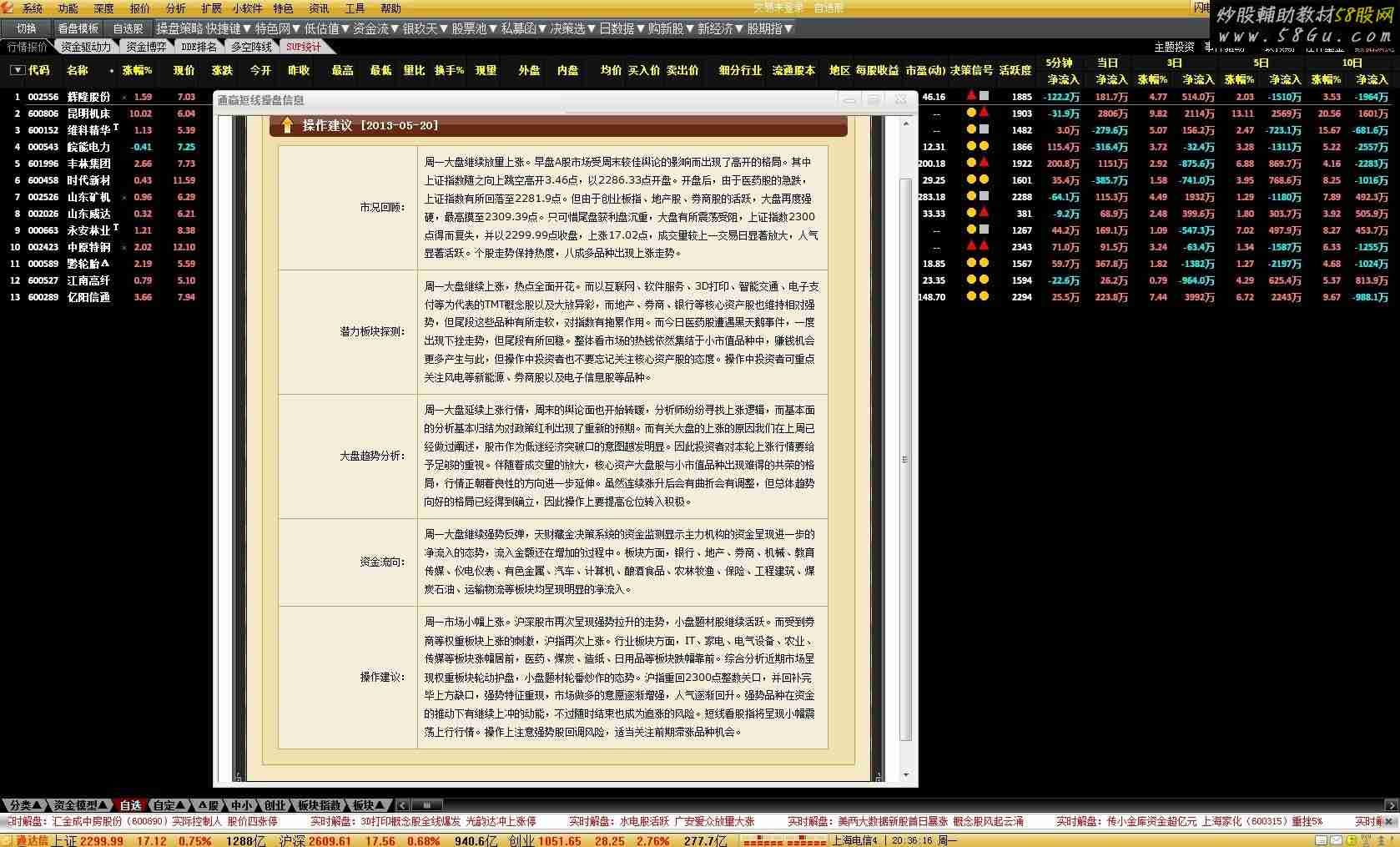
Task: Open the 日数据 dropdown
Action: coord(622,28)
